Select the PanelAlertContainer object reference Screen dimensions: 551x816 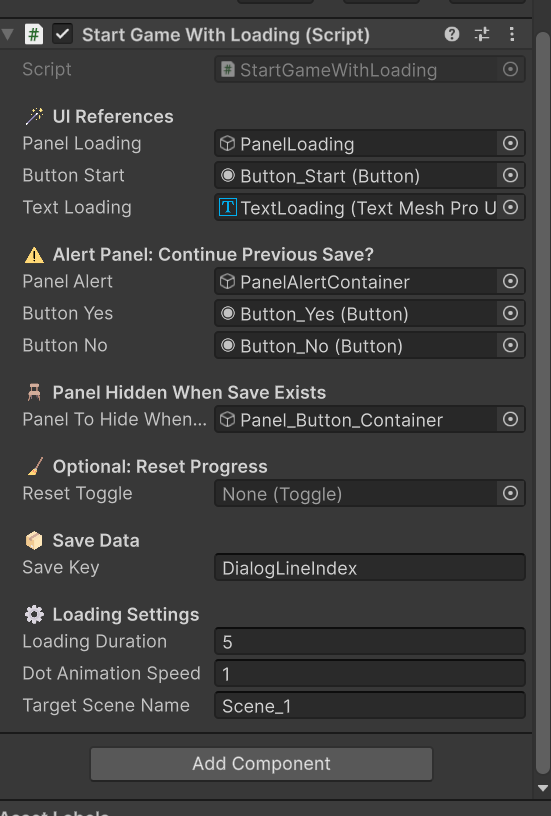356,282
